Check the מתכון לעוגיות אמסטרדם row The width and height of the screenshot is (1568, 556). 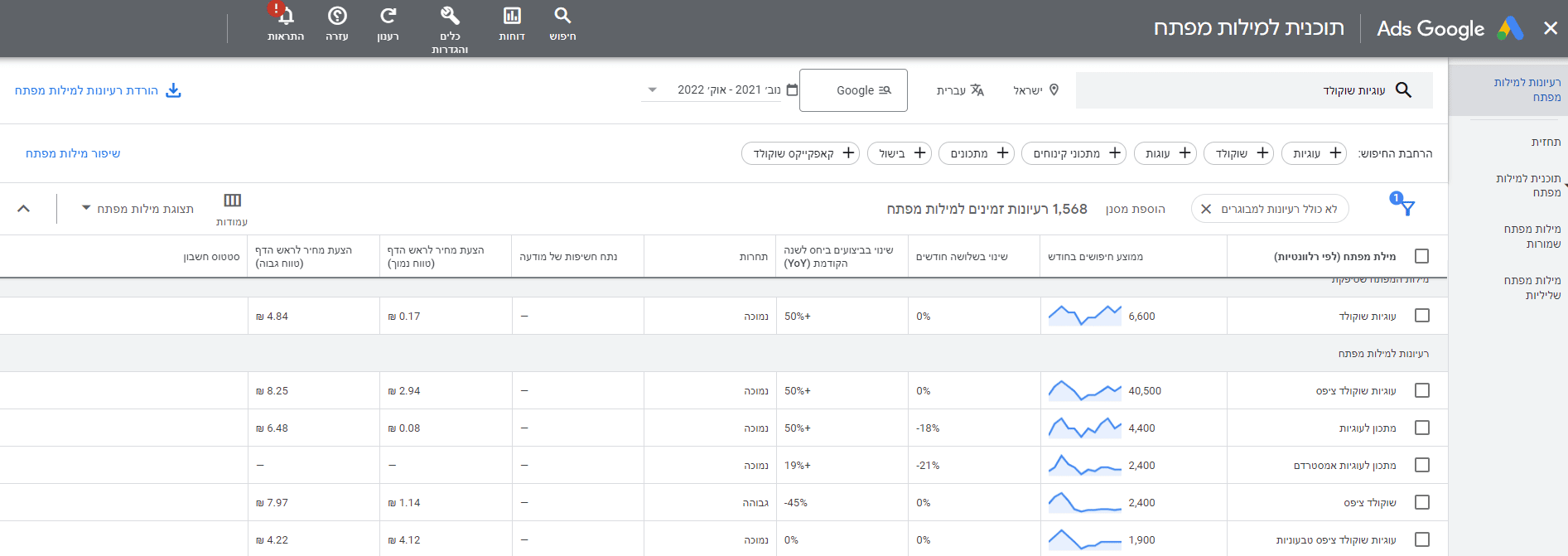pyautogui.click(x=1422, y=465)
